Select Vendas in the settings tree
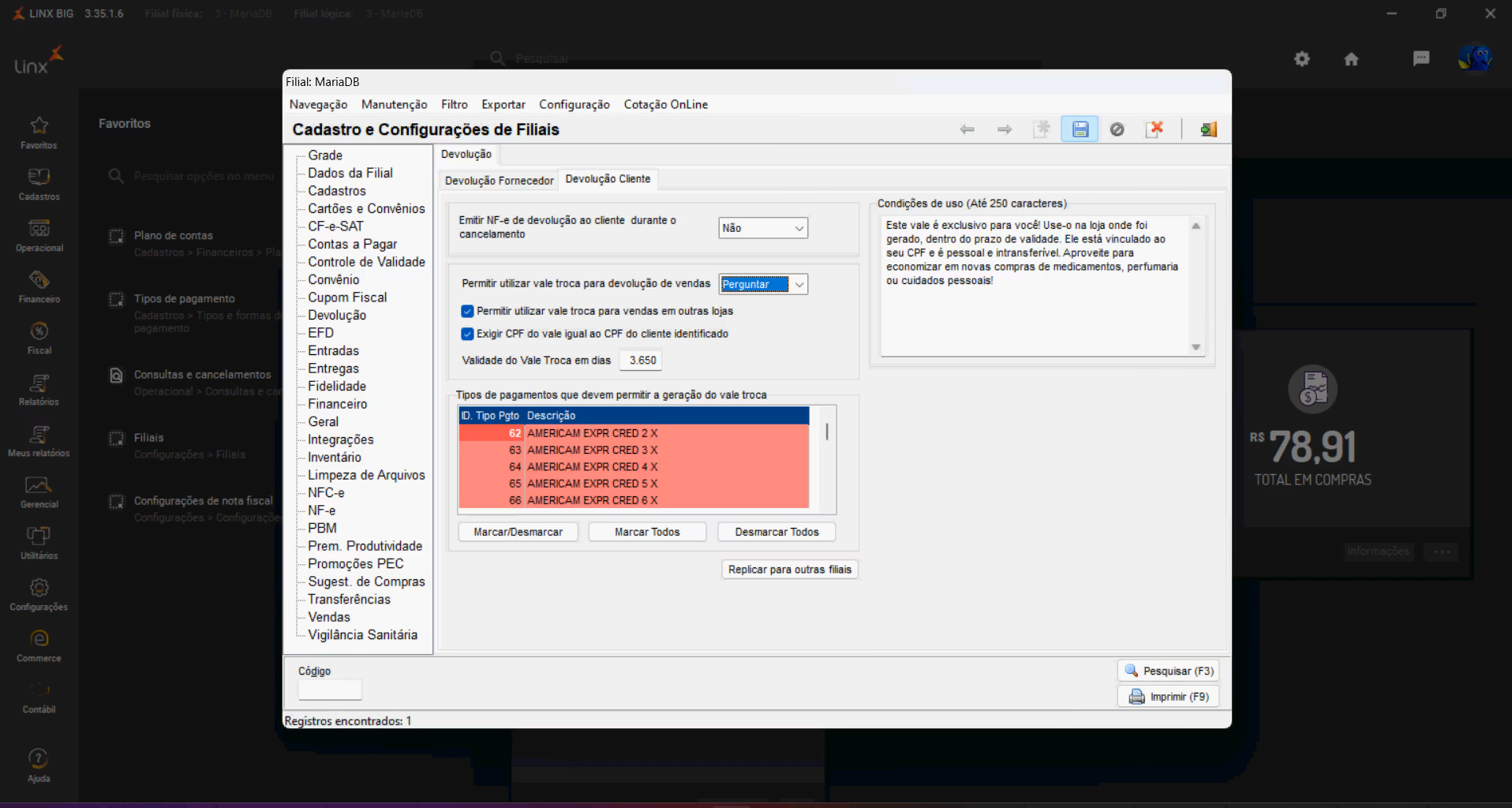 (x=328, y=617)
